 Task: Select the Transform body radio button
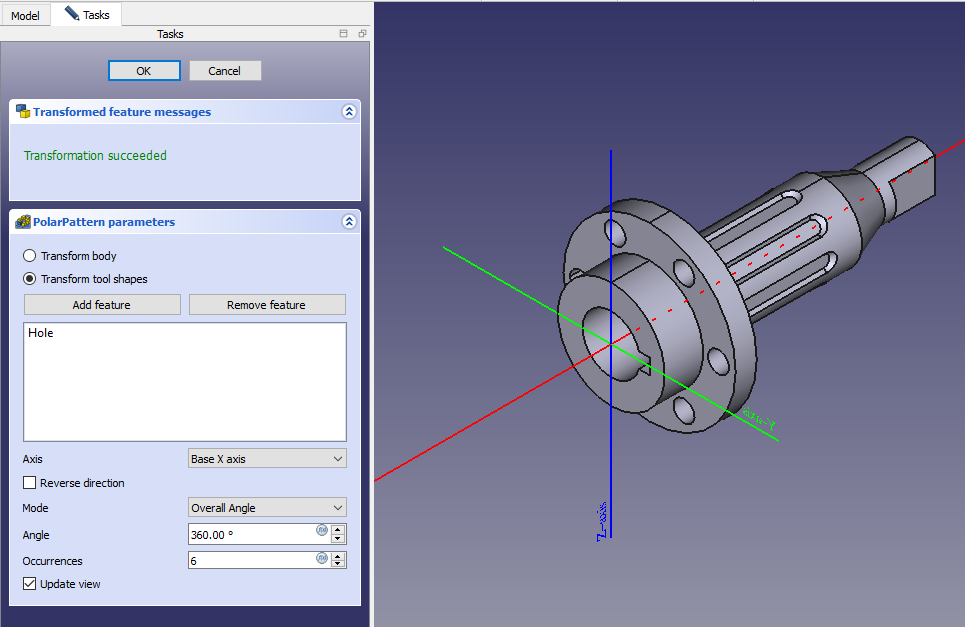pos(30,256)
